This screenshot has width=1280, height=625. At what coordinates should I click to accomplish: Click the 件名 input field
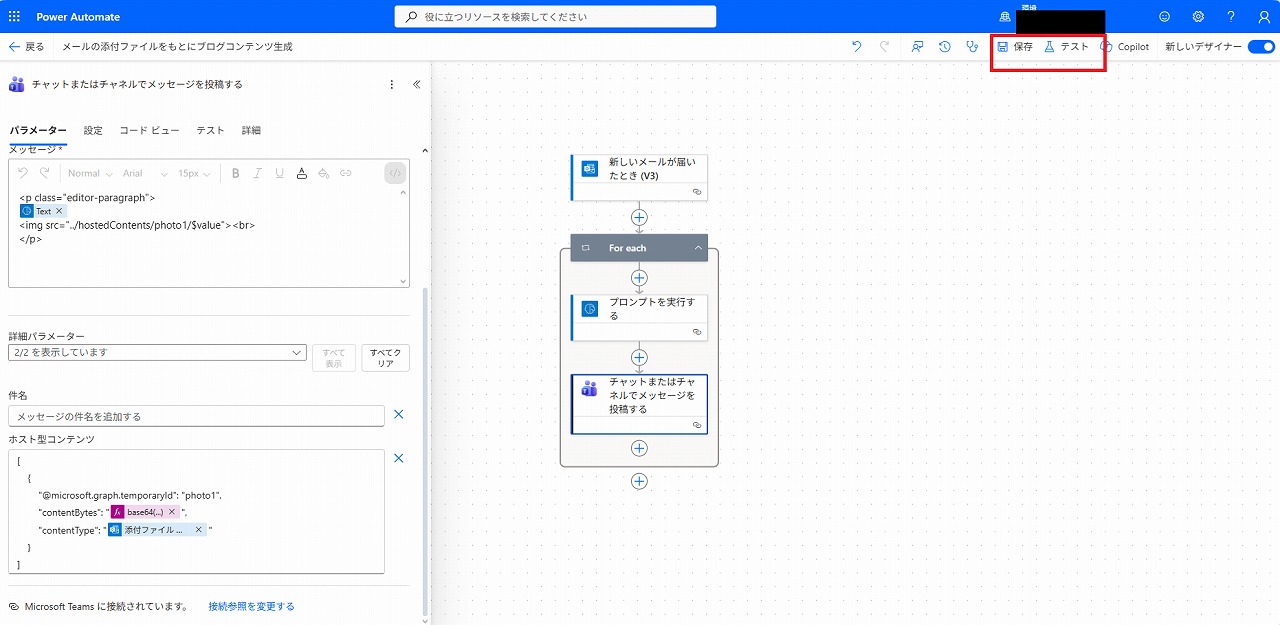196,416
